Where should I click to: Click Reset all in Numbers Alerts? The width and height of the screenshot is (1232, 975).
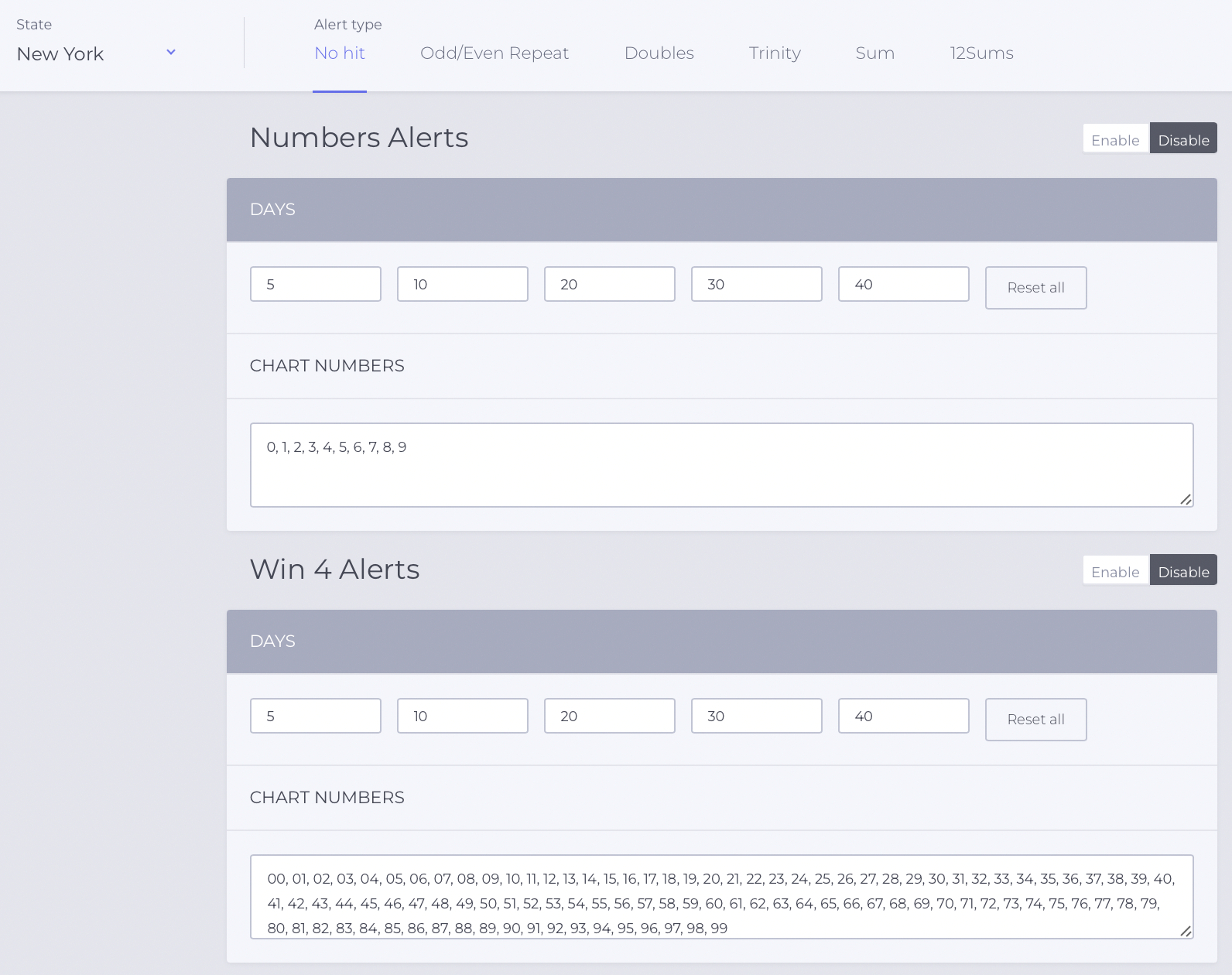[1036, 288]
